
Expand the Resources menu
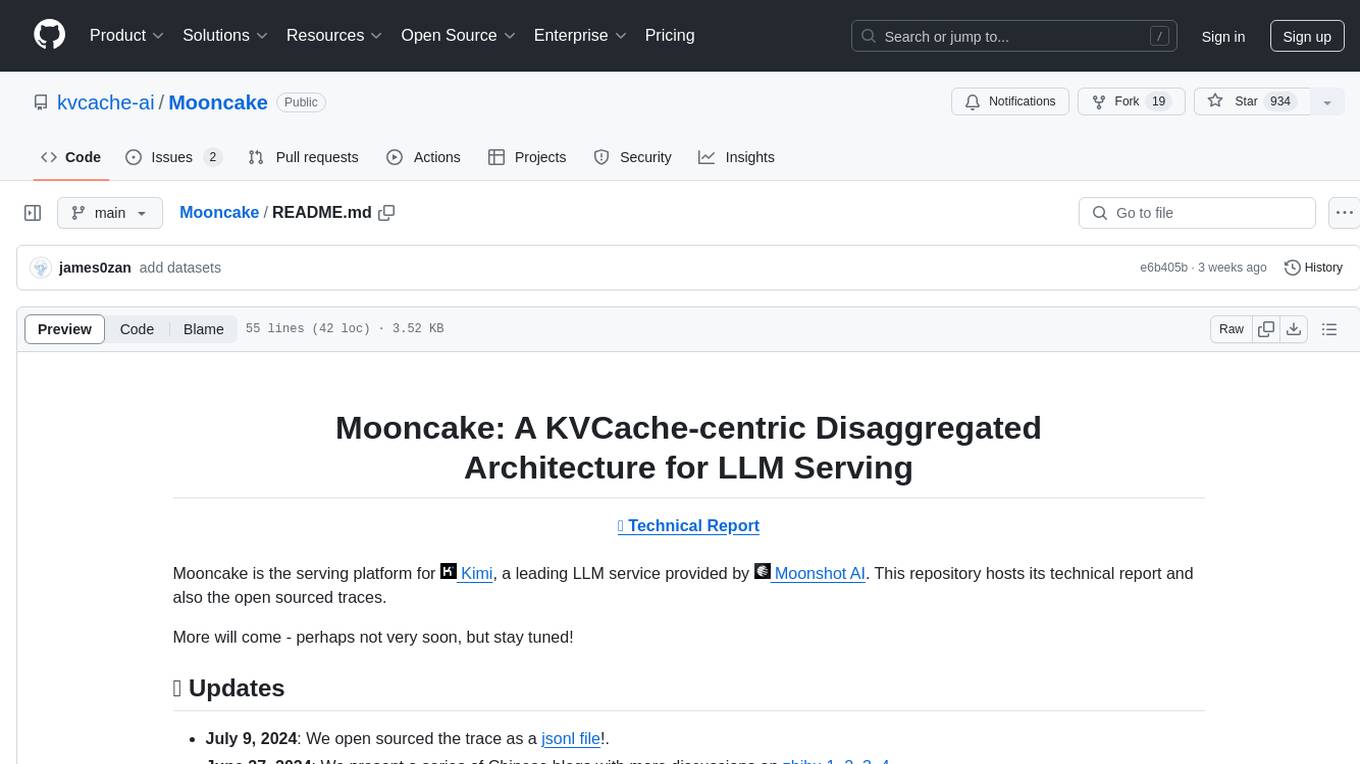click(334, 35)
